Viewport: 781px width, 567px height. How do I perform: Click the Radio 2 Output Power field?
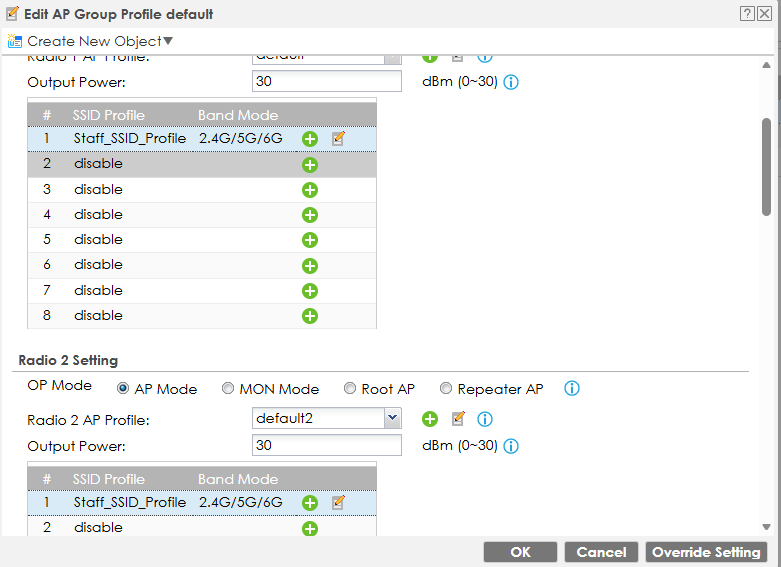coord(327,445)
